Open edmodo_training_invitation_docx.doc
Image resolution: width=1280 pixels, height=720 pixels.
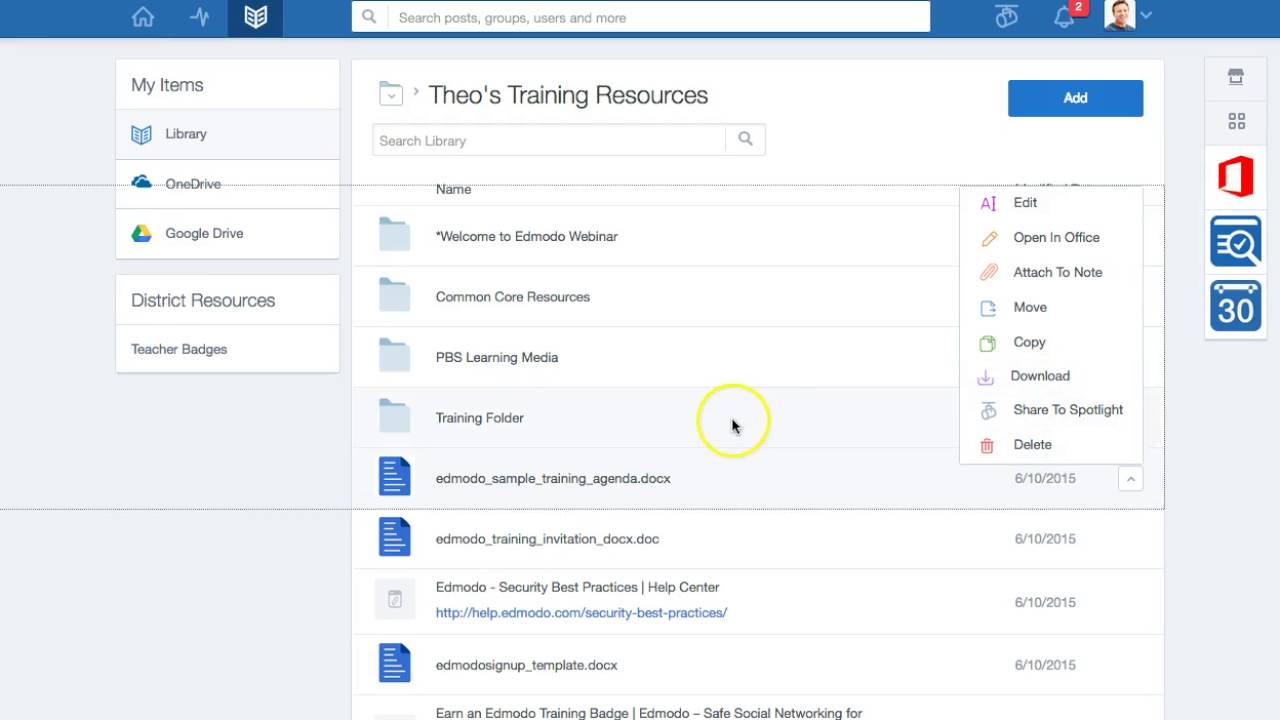(547, 539)
